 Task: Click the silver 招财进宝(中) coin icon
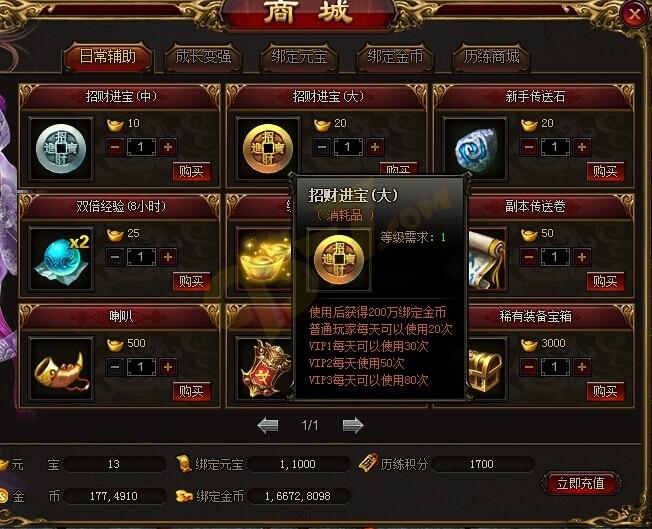coord(61,148)
